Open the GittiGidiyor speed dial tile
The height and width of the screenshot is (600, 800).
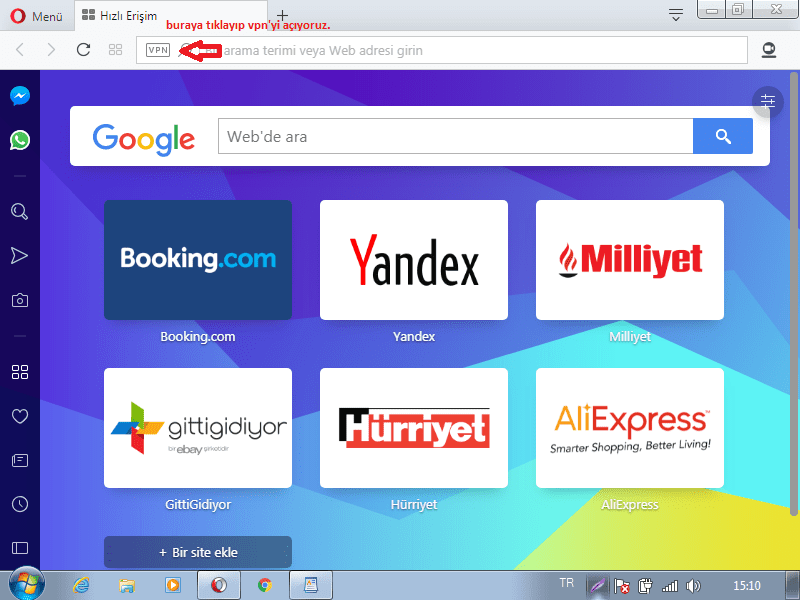click(x=198, y=428)
